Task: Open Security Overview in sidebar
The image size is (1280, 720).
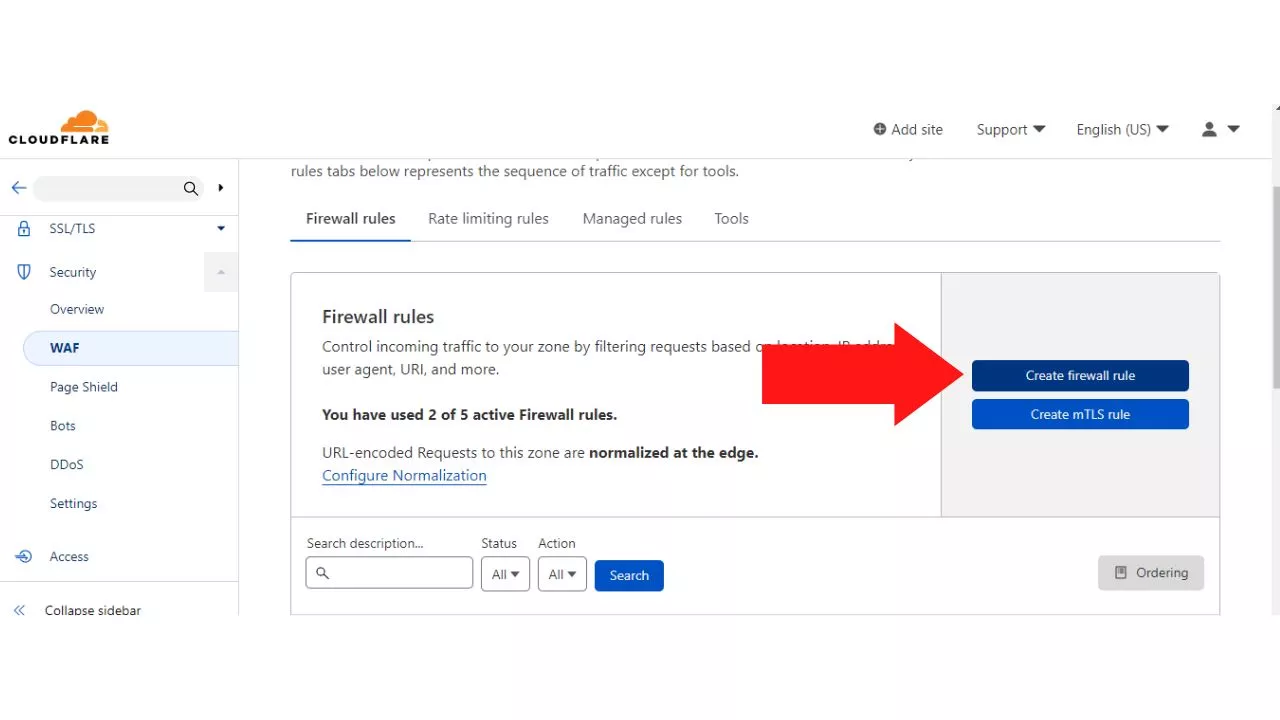Action: 77,309
